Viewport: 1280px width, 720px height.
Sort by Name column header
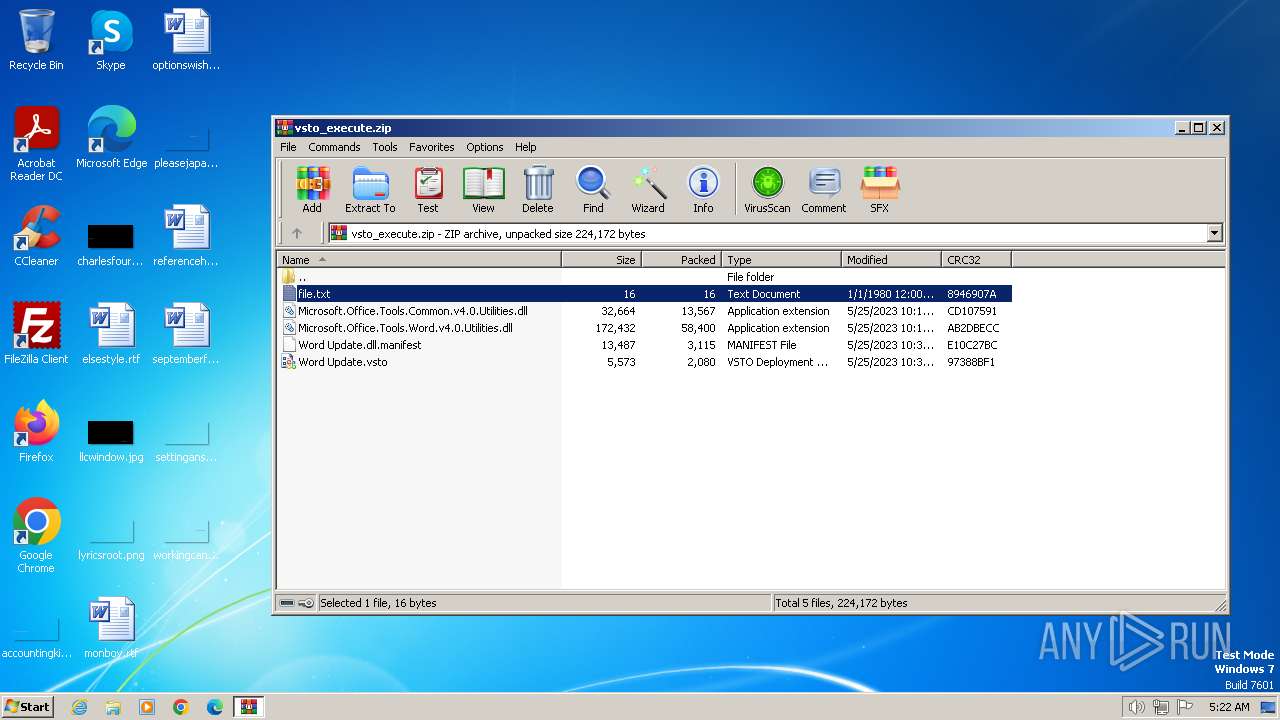pyautogui.click(x=419, y=259)
